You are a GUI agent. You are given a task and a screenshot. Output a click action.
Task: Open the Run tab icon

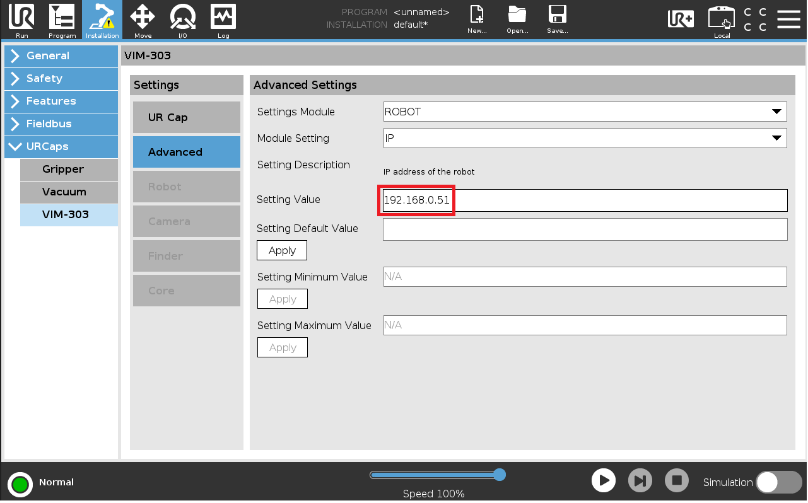pyautogui.click(x=22, y=20)
